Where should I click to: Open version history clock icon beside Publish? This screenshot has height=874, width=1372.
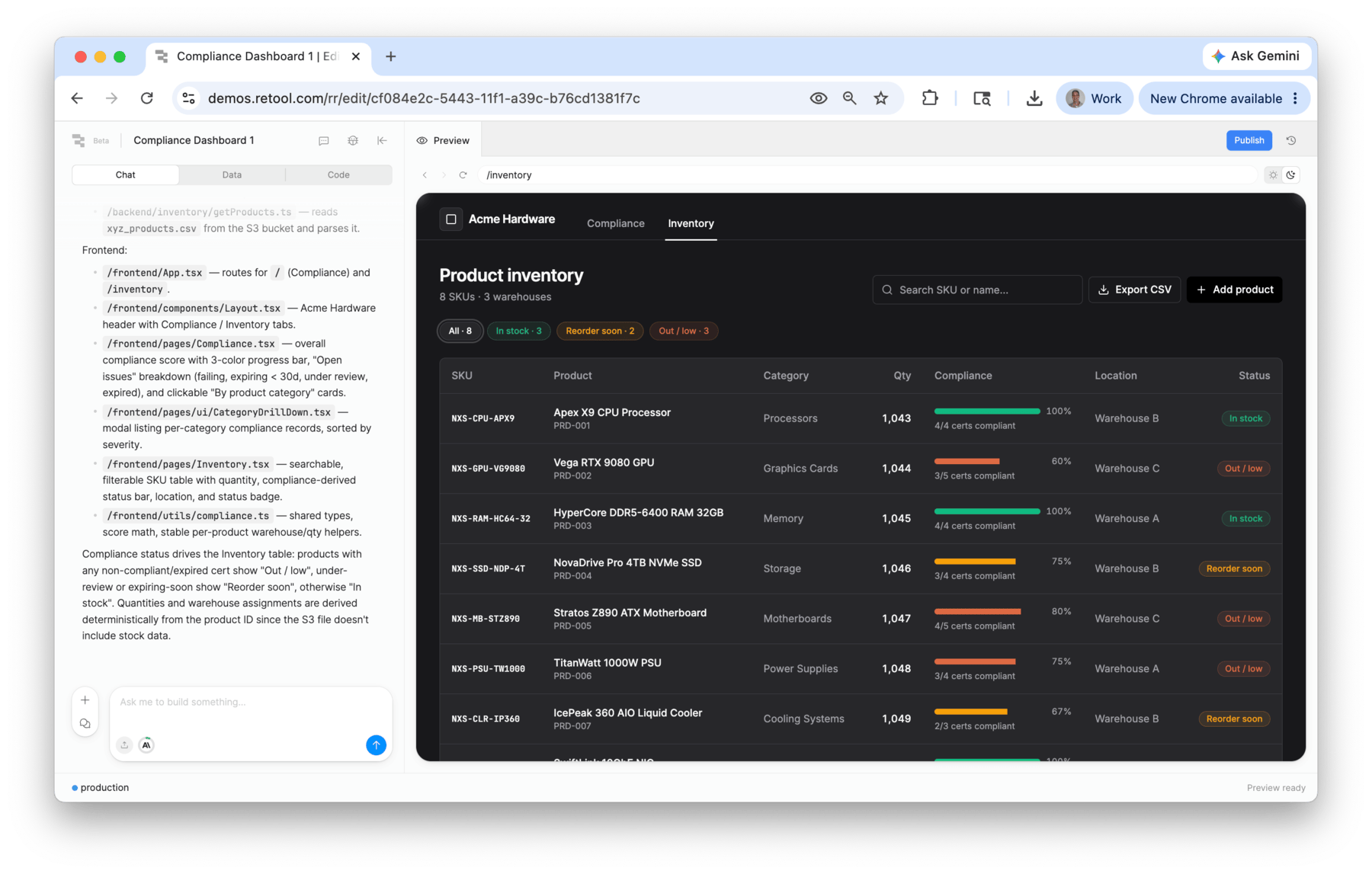1291,140
